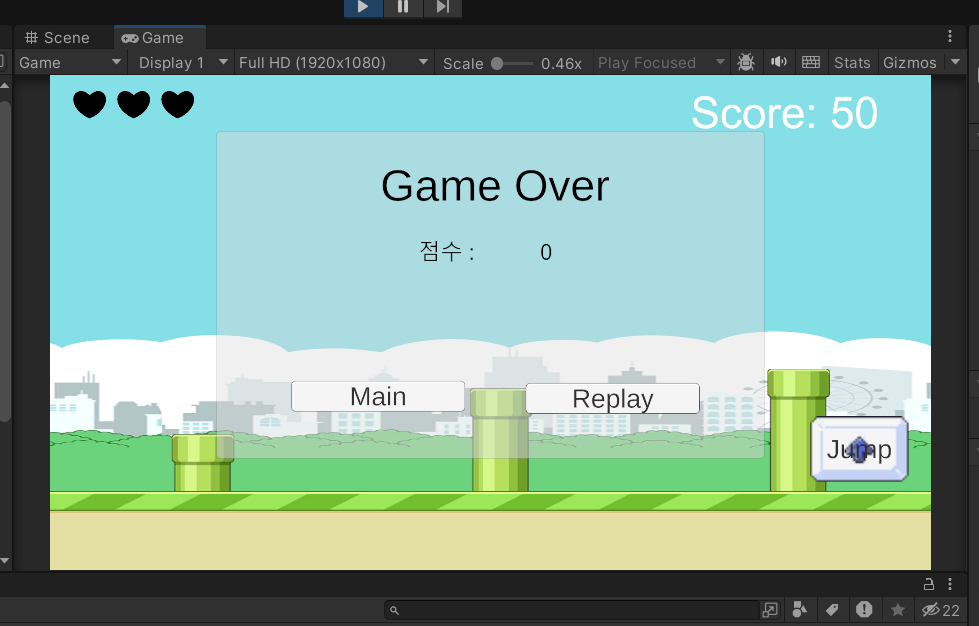979x626 pixels.
Task: Open the Game view three-dot options menu
Action: 950,36
